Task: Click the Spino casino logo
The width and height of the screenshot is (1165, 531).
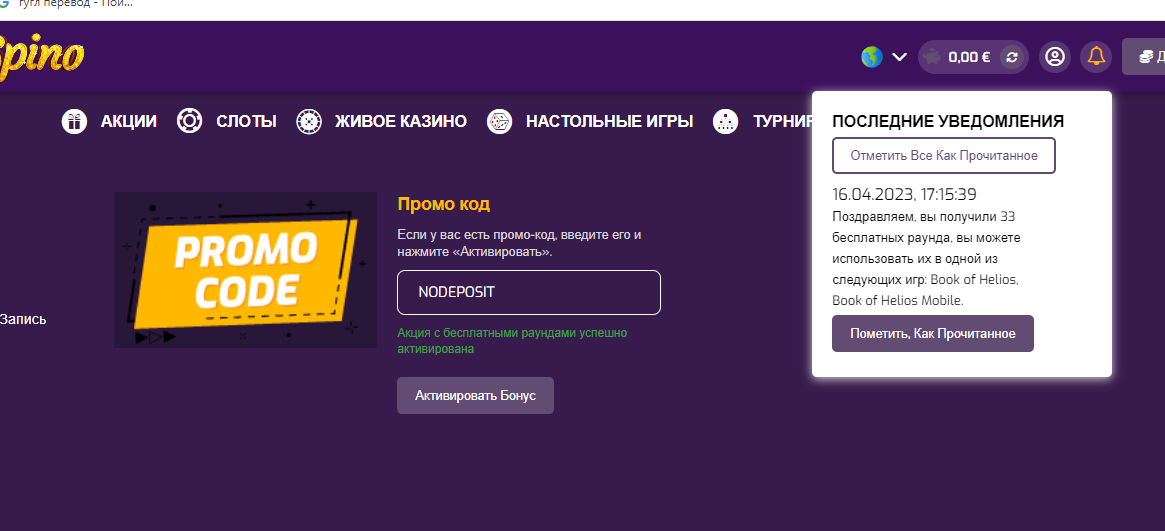Action: [x=42, y=57]
